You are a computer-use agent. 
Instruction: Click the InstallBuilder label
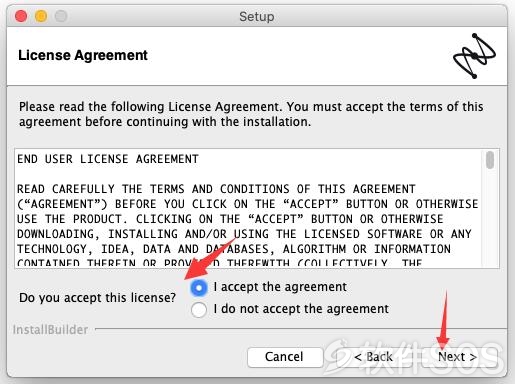click(x=50, y=330)
